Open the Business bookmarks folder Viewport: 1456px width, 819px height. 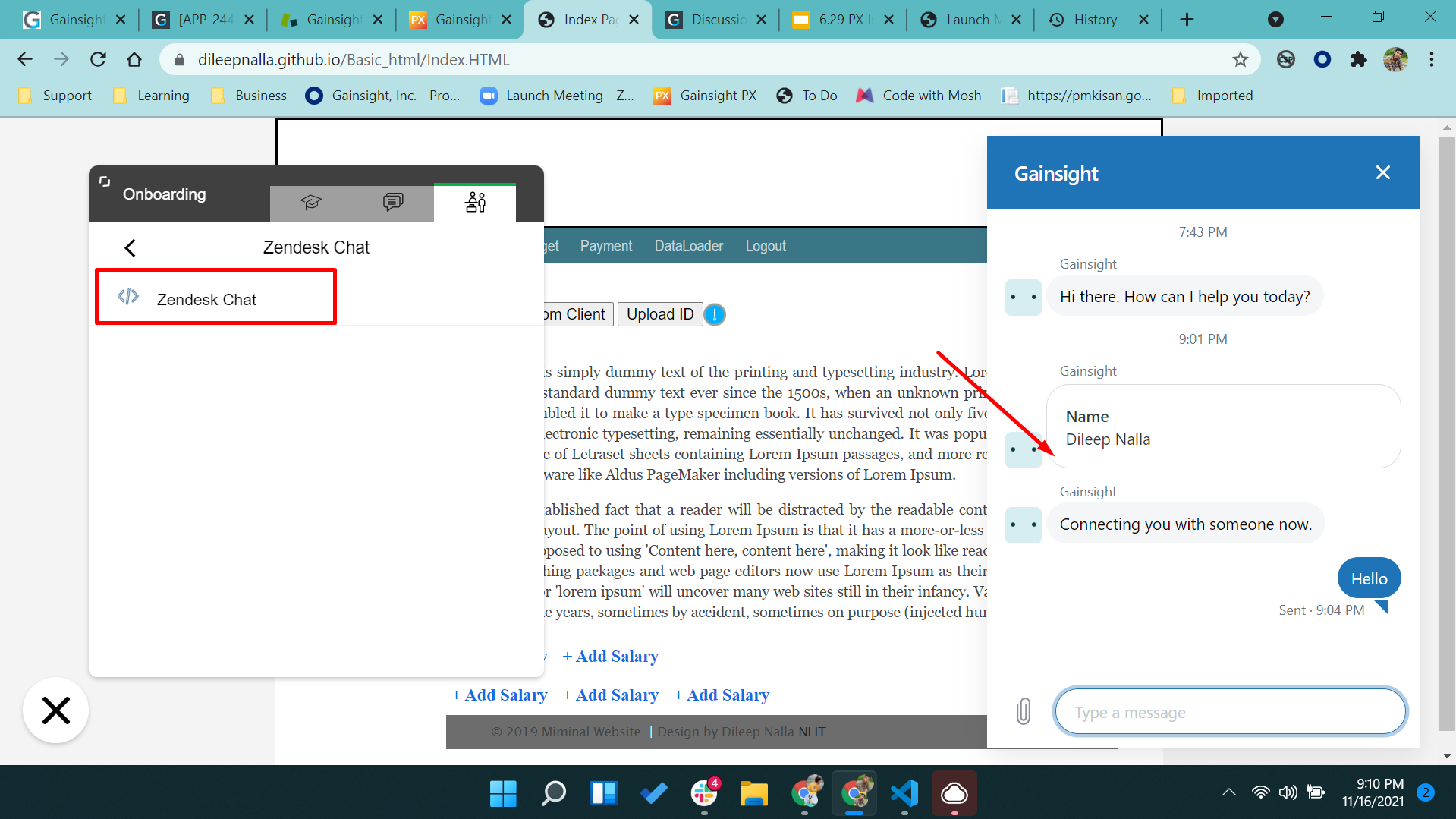tap(249, 96)
